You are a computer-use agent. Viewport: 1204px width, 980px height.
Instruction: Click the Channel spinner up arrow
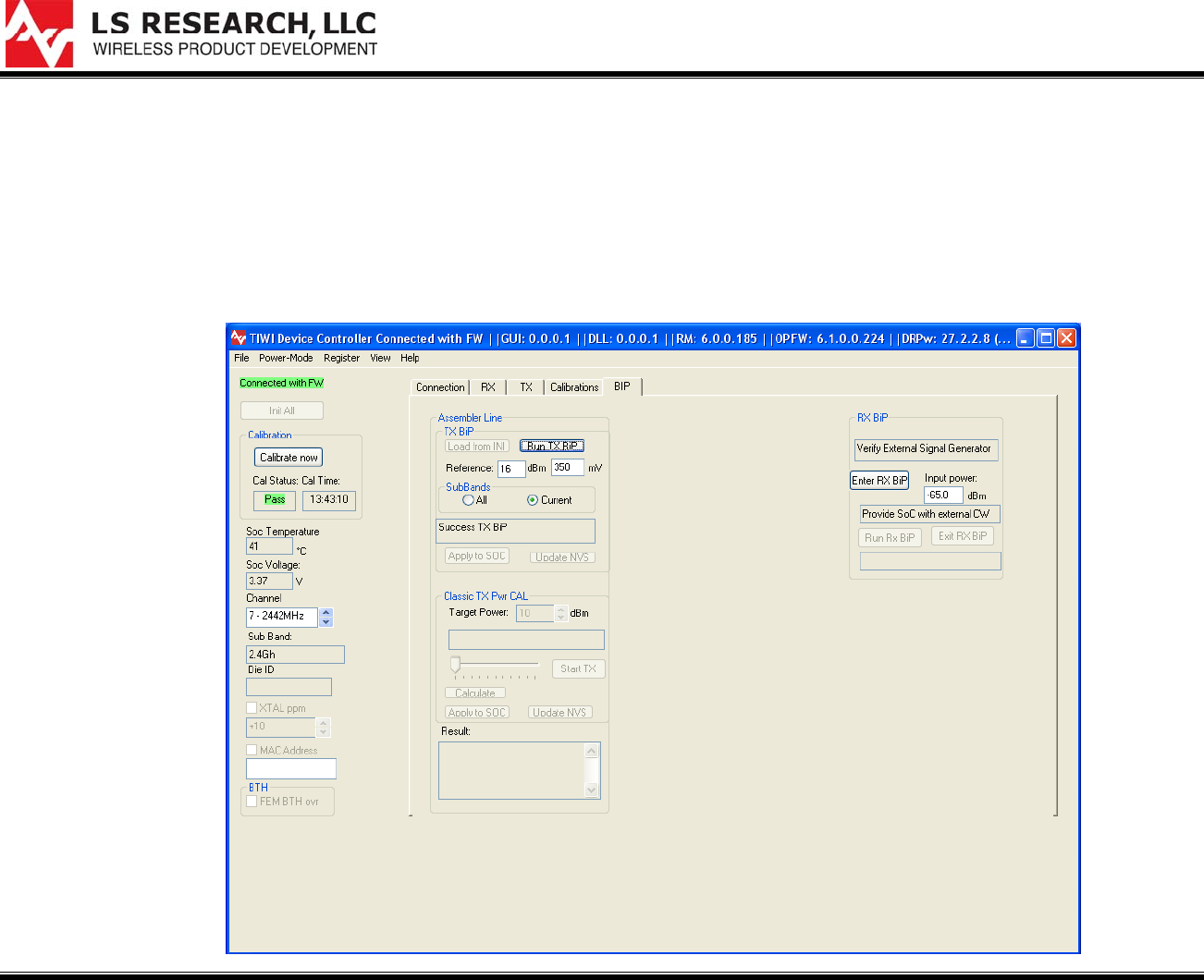click(x=326, y=612)
